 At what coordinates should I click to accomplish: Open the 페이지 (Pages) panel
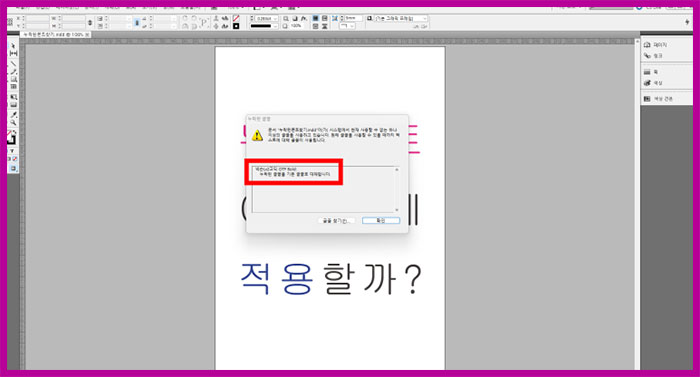click(x=655, y=45)
